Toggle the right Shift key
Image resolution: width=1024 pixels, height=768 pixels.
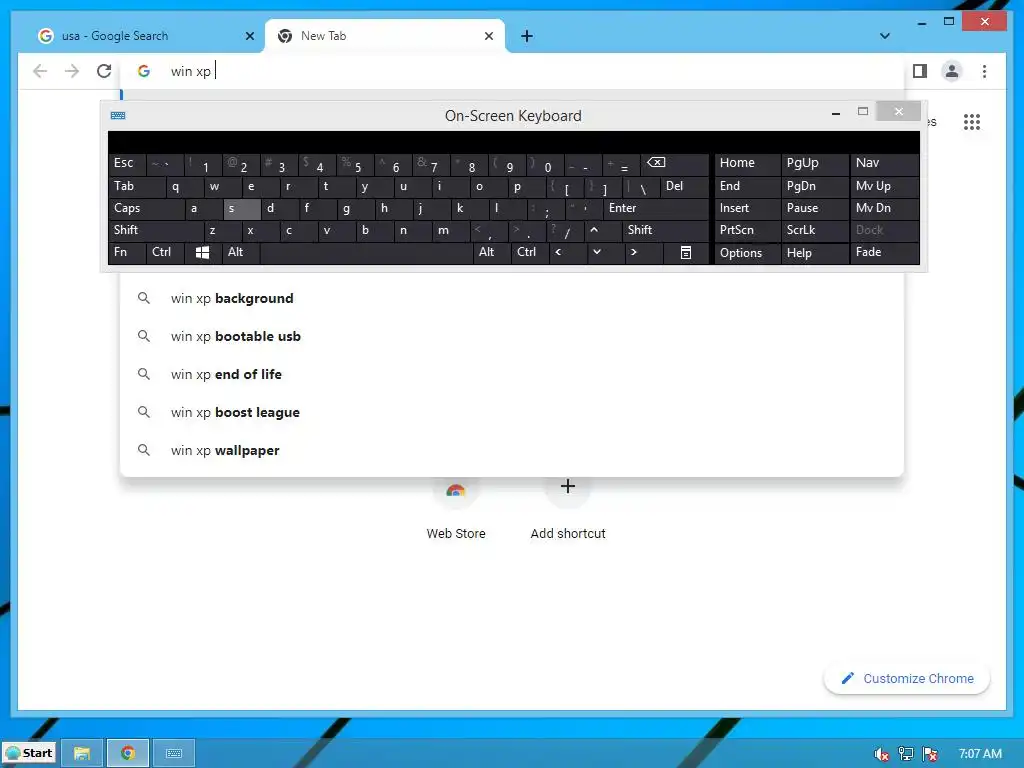(665, 230)
